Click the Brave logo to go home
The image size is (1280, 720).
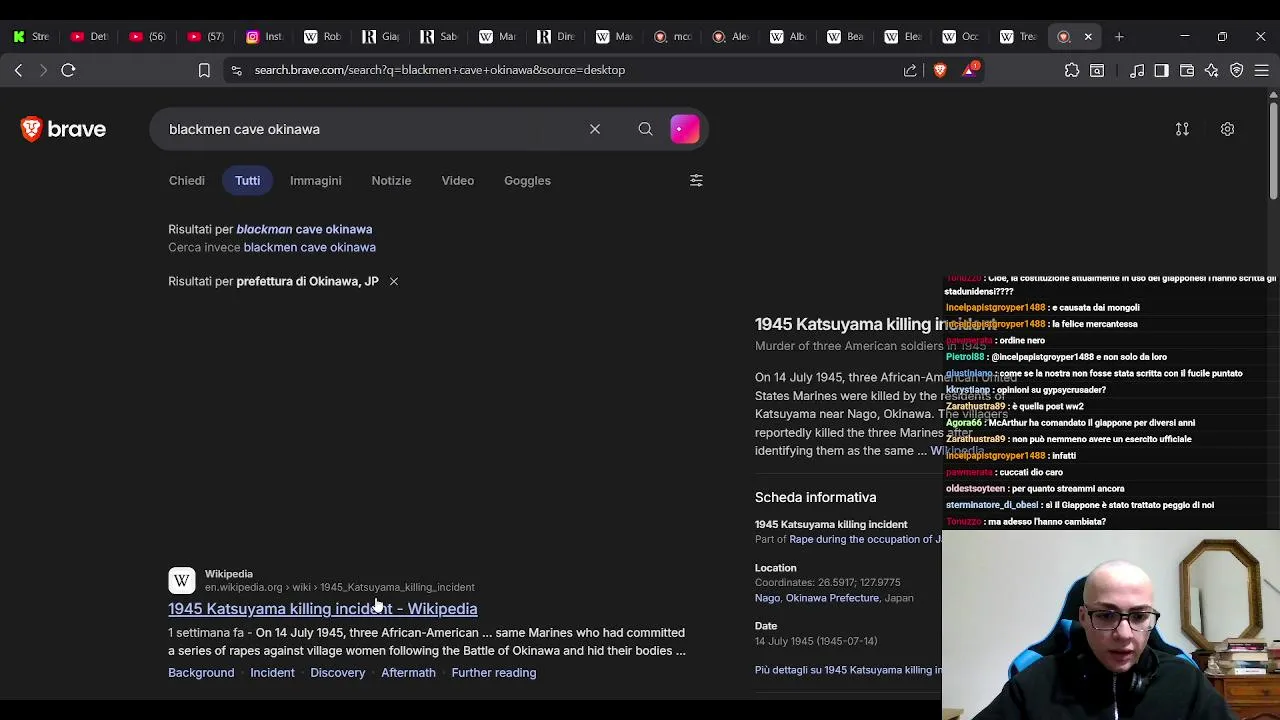tap(63, 129)
